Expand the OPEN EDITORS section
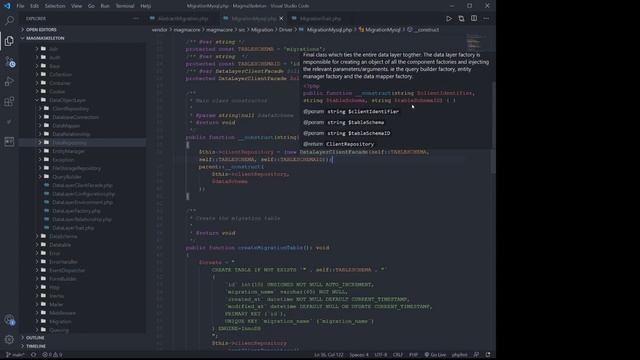 (x=41, y=30)
